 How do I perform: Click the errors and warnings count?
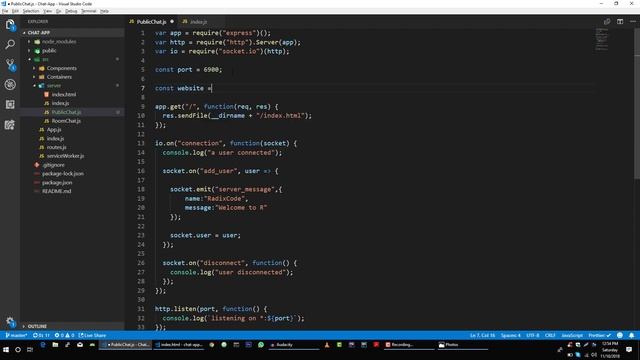coord(64,335)
